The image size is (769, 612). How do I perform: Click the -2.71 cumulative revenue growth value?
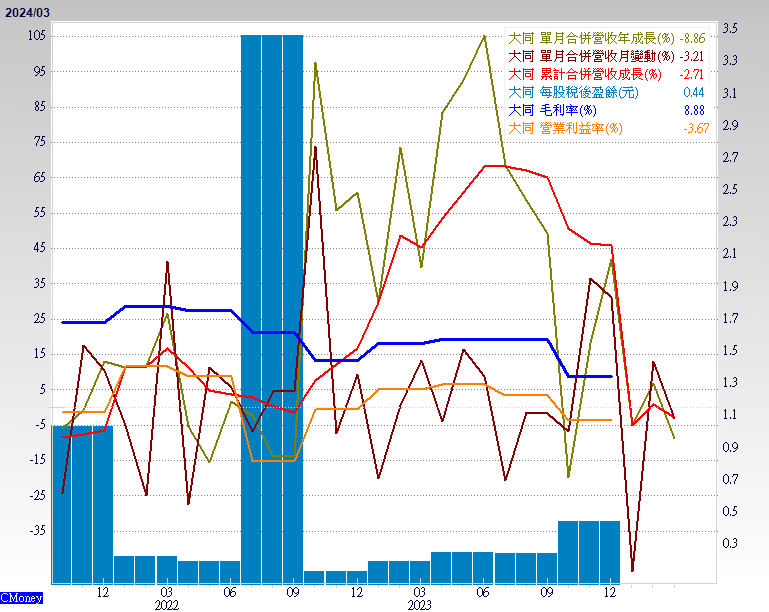692,74
